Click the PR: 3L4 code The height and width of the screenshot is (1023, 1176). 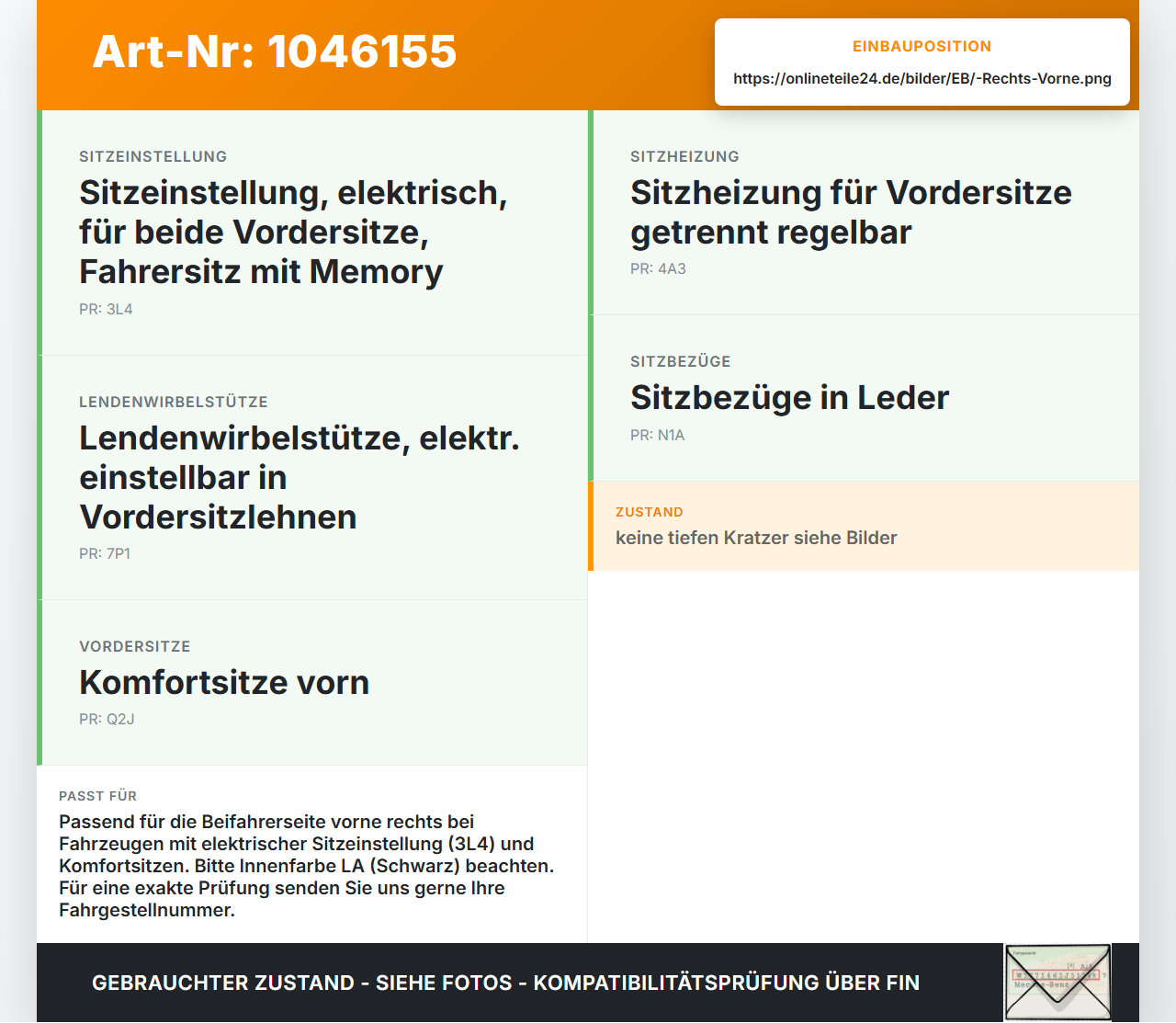tap(106, 310)
